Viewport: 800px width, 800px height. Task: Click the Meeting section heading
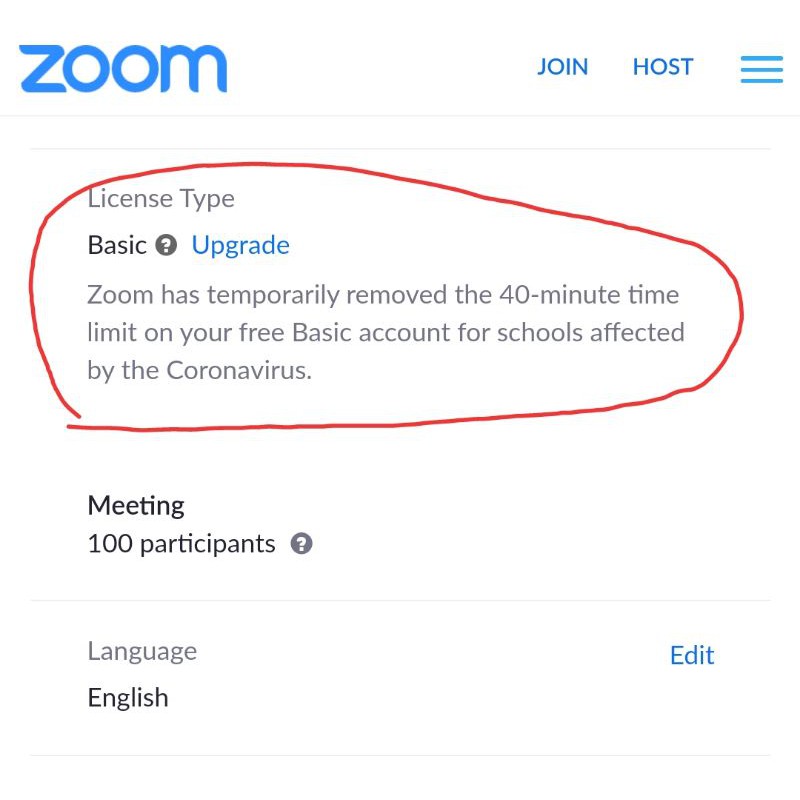tap(136, 505)
